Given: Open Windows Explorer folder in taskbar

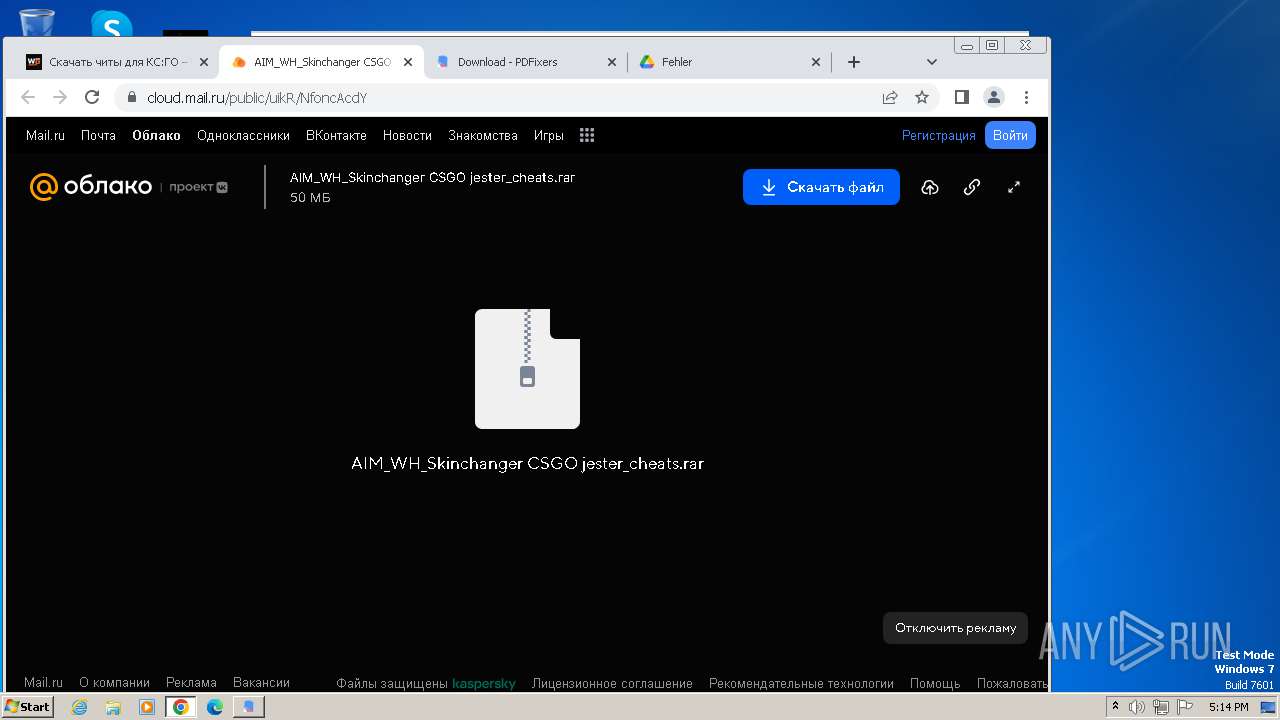Looking at the screenshot, I should pos(113,707).
